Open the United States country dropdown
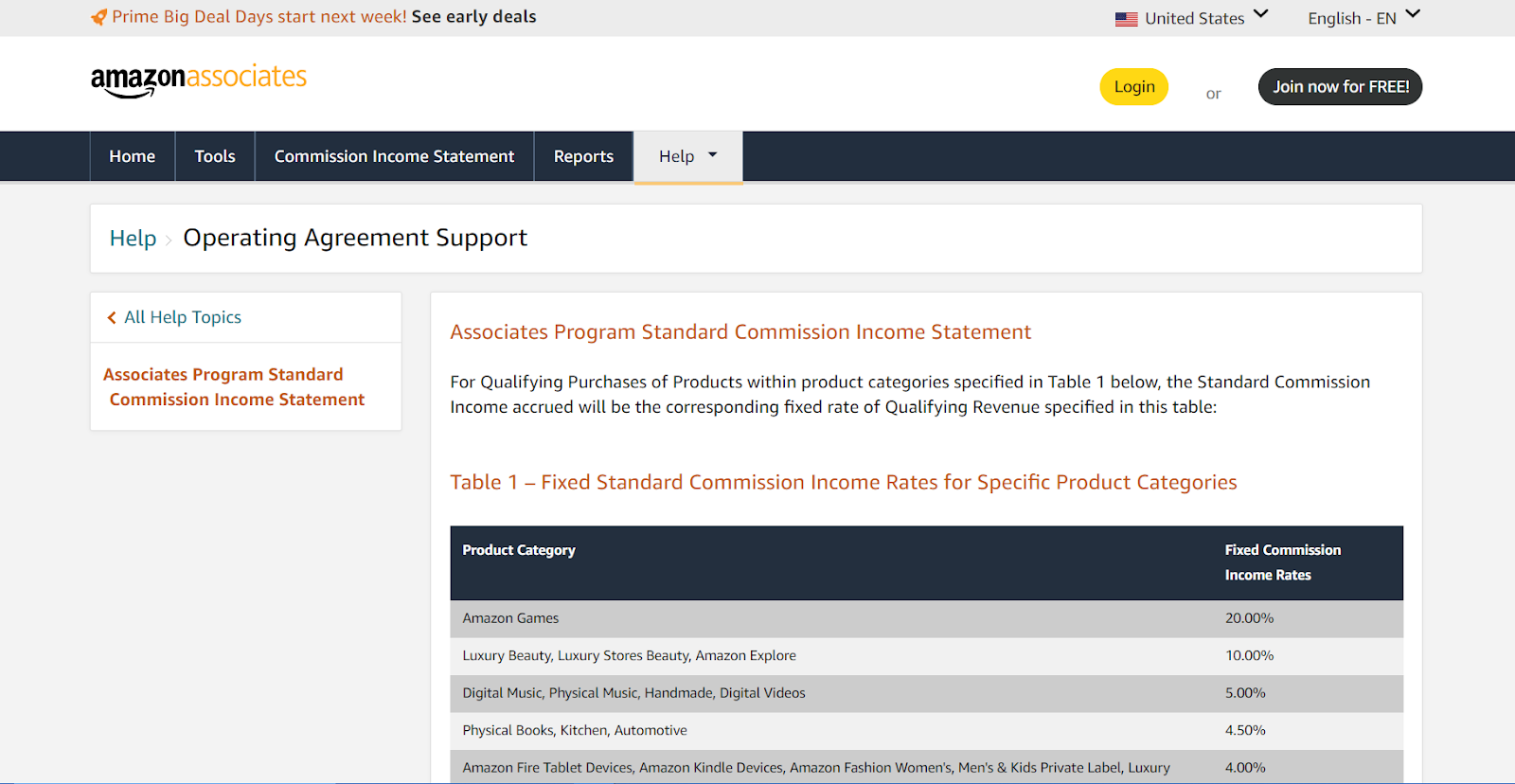Screen dimensions: 1515x784 (x=1191, y=18)
